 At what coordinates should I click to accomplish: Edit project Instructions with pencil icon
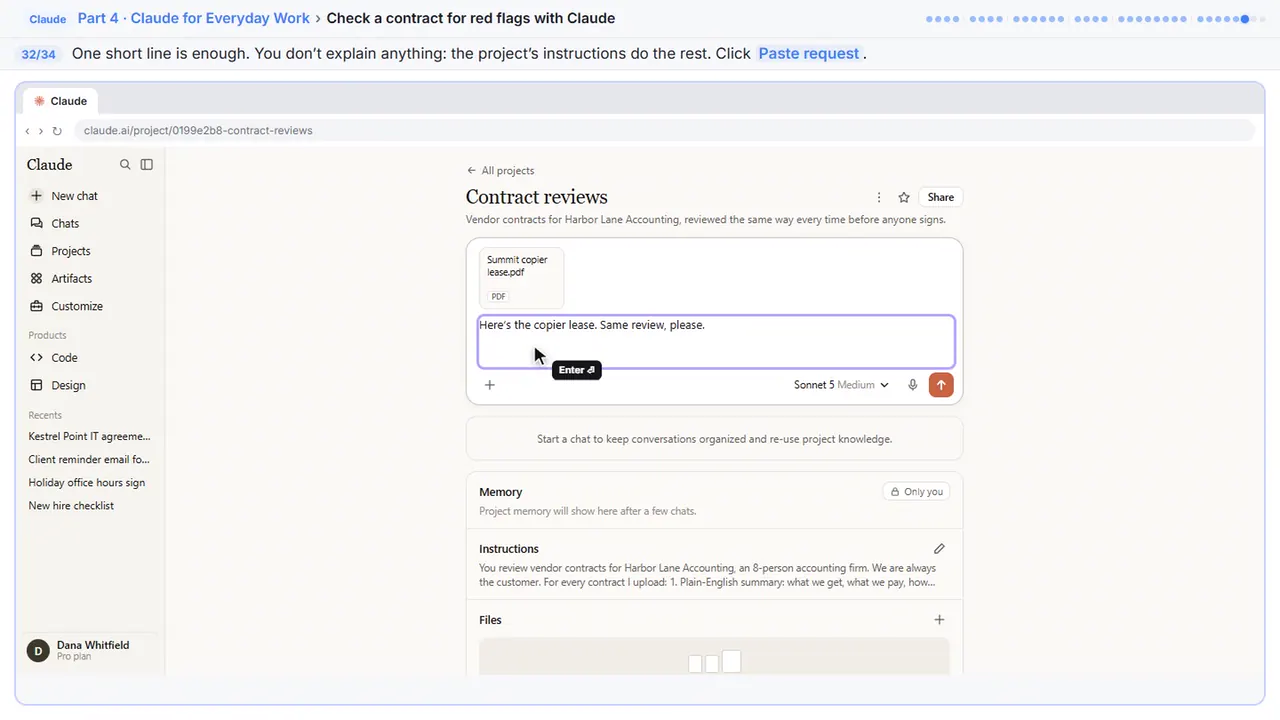(939, 549)
